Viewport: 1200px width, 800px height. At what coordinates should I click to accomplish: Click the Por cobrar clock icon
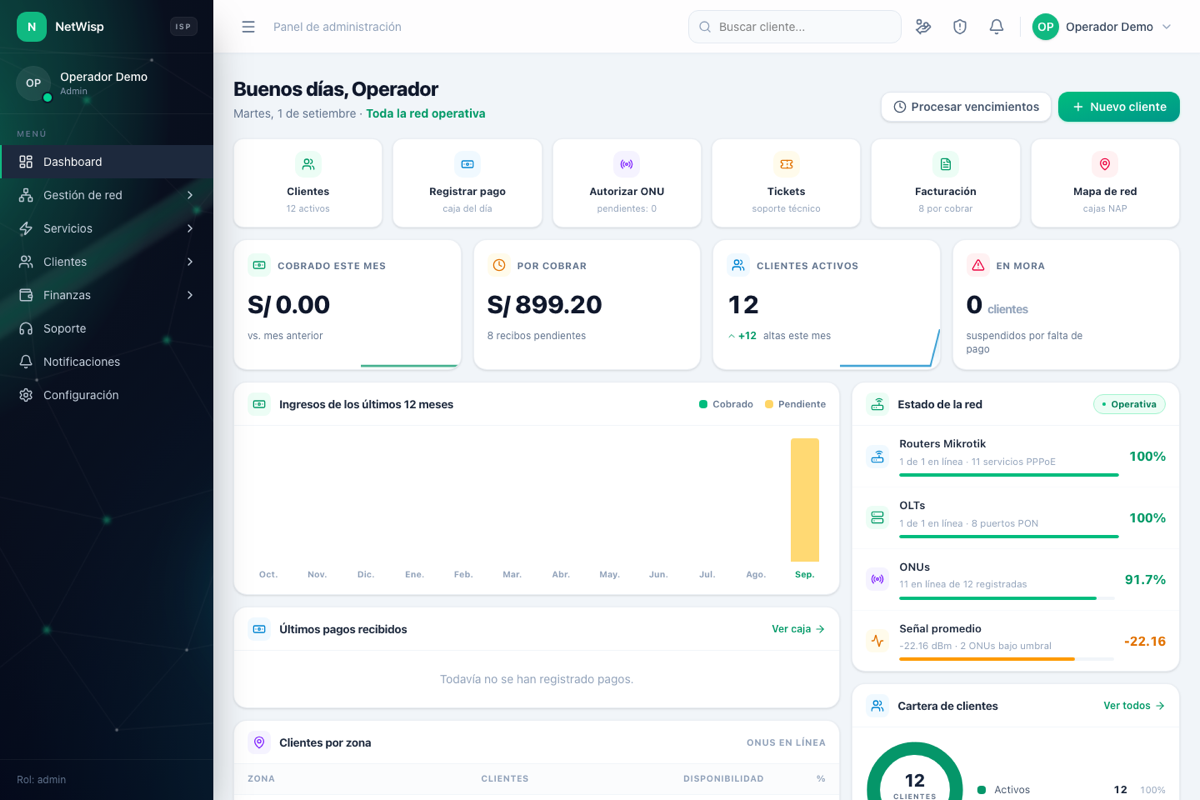click(499, 265)
